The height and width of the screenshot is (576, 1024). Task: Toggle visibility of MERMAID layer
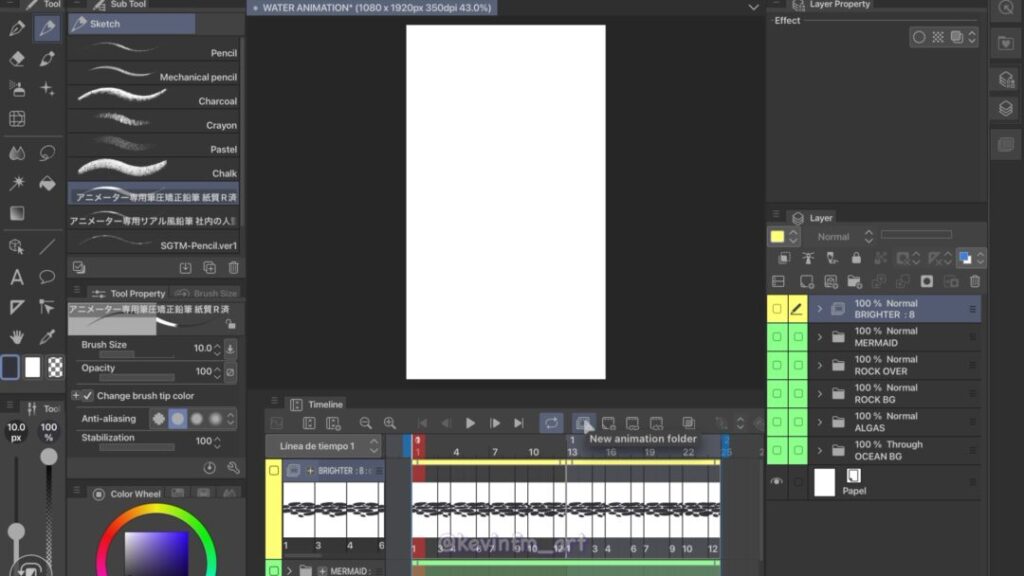776,337
